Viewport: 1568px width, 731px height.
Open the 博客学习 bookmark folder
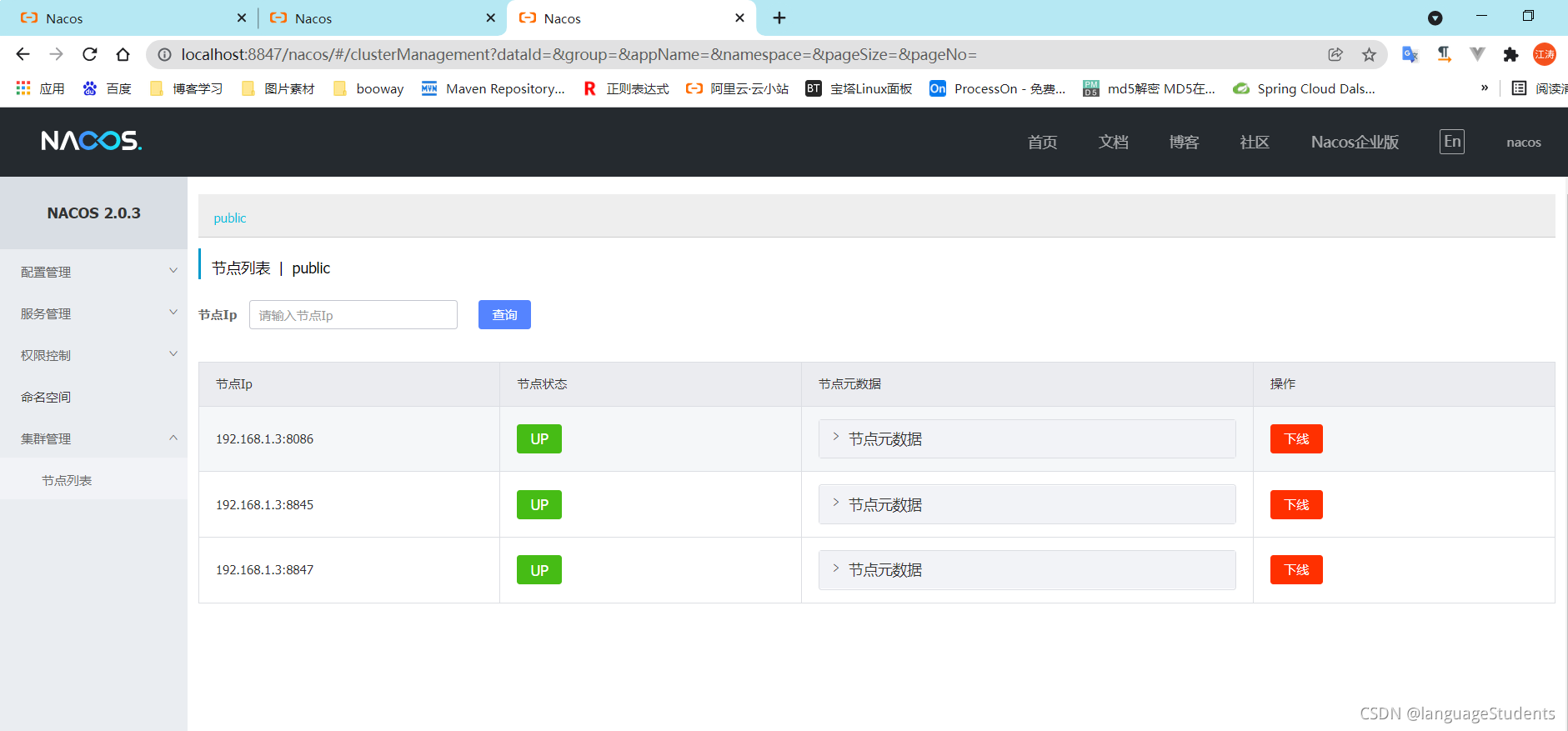tap(186, 88)
